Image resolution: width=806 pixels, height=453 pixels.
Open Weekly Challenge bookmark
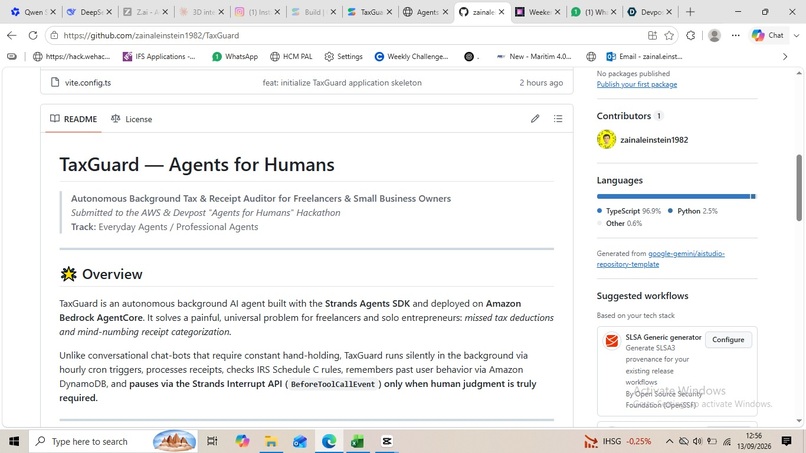[411, 57]
